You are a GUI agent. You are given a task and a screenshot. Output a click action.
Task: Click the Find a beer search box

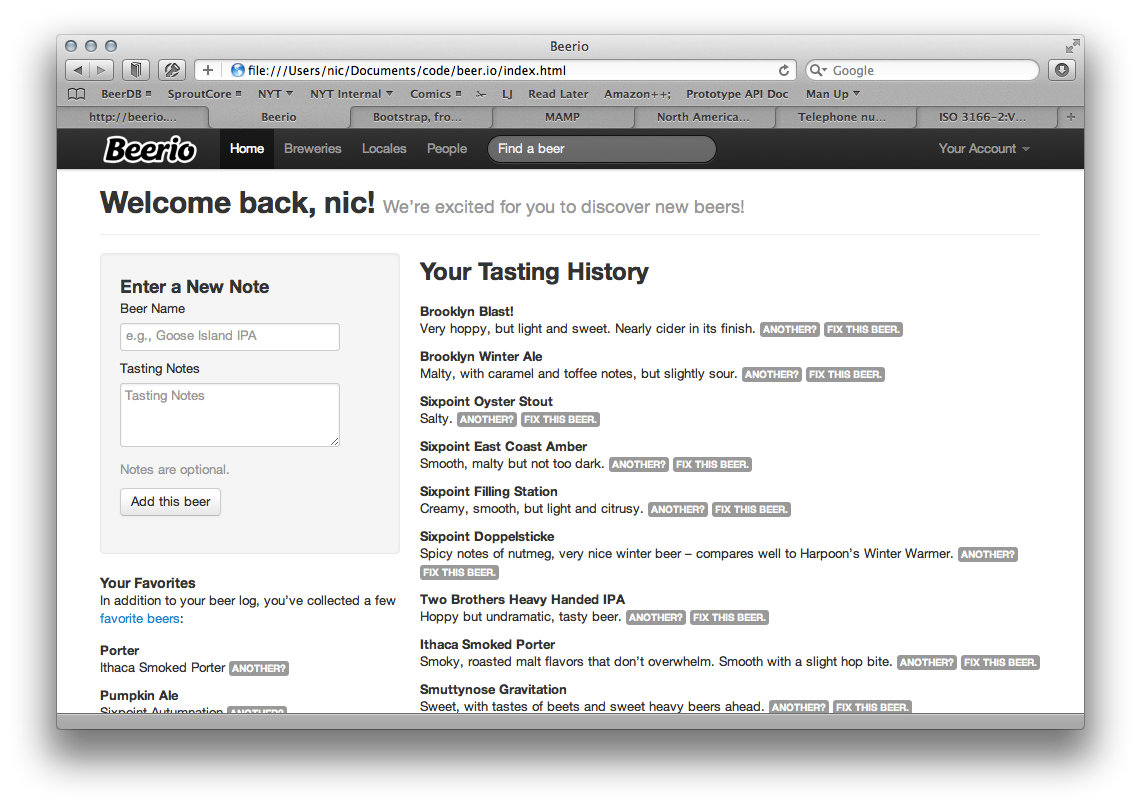coord(603,149)
